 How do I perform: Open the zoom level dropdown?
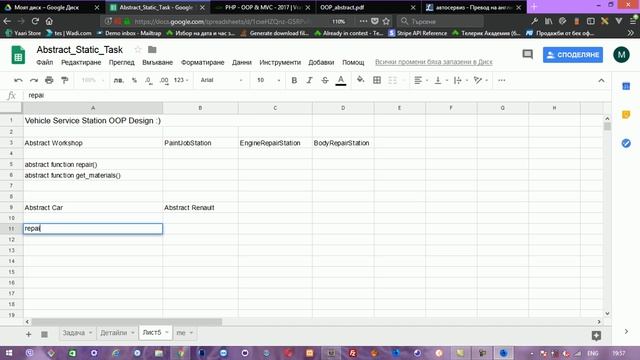tap(92, 80)
